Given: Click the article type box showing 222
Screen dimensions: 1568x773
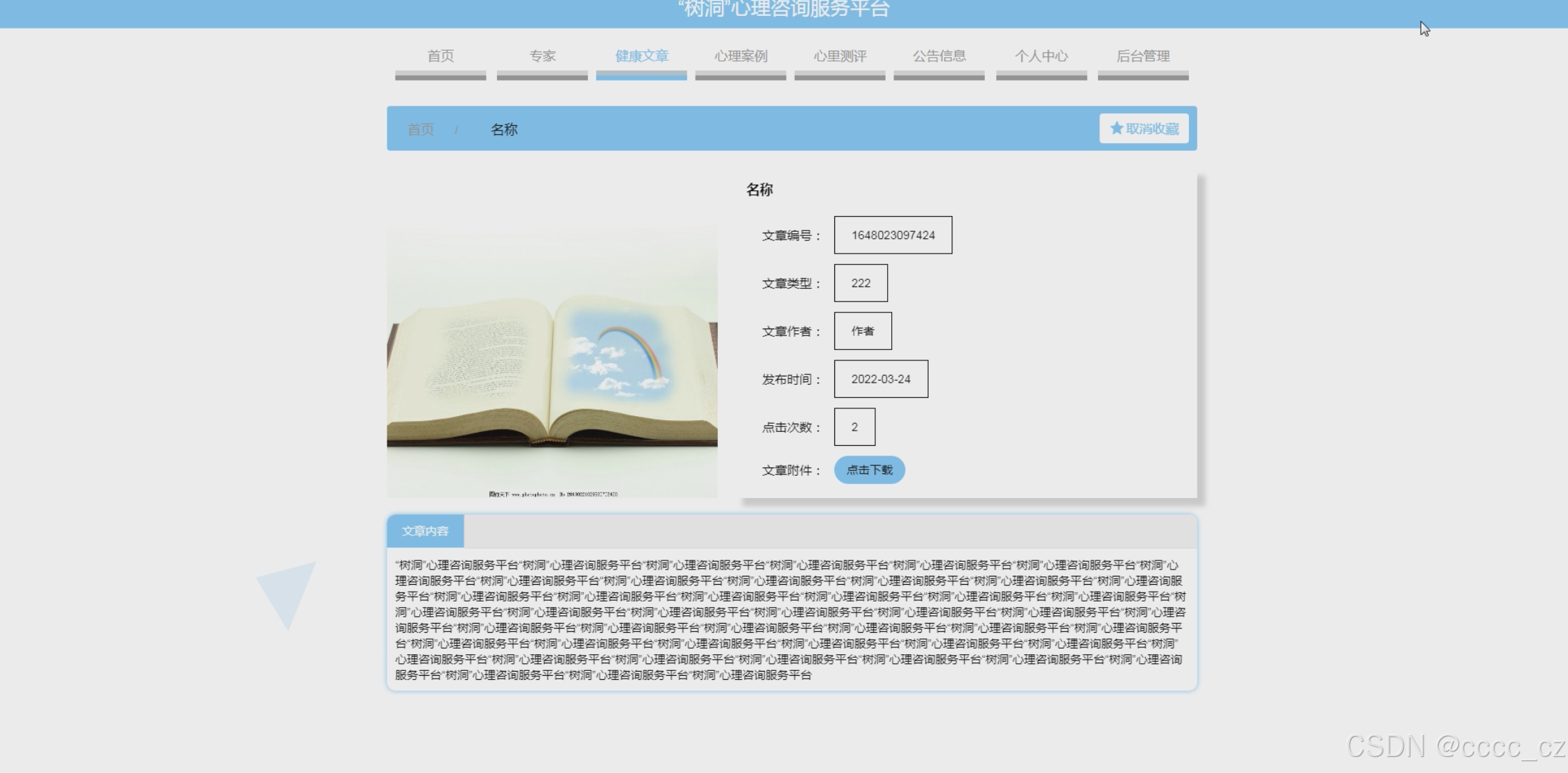Looking at the screenshot, I should (x=861, y=283).
